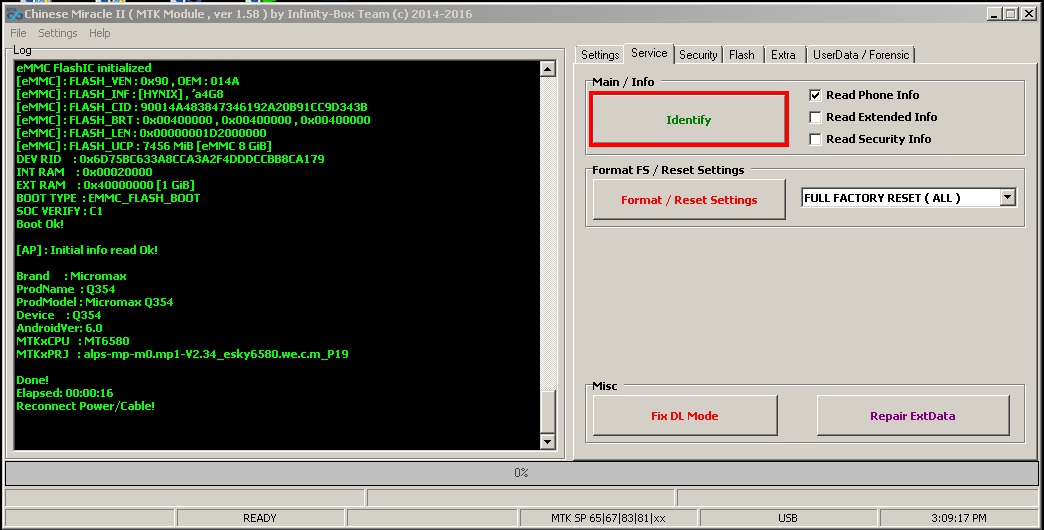This screenshot has width=1044, height=530.
Task: Enable the Read Extended Info checkbox
Action: pyautogui.click(x=815, y=117)
